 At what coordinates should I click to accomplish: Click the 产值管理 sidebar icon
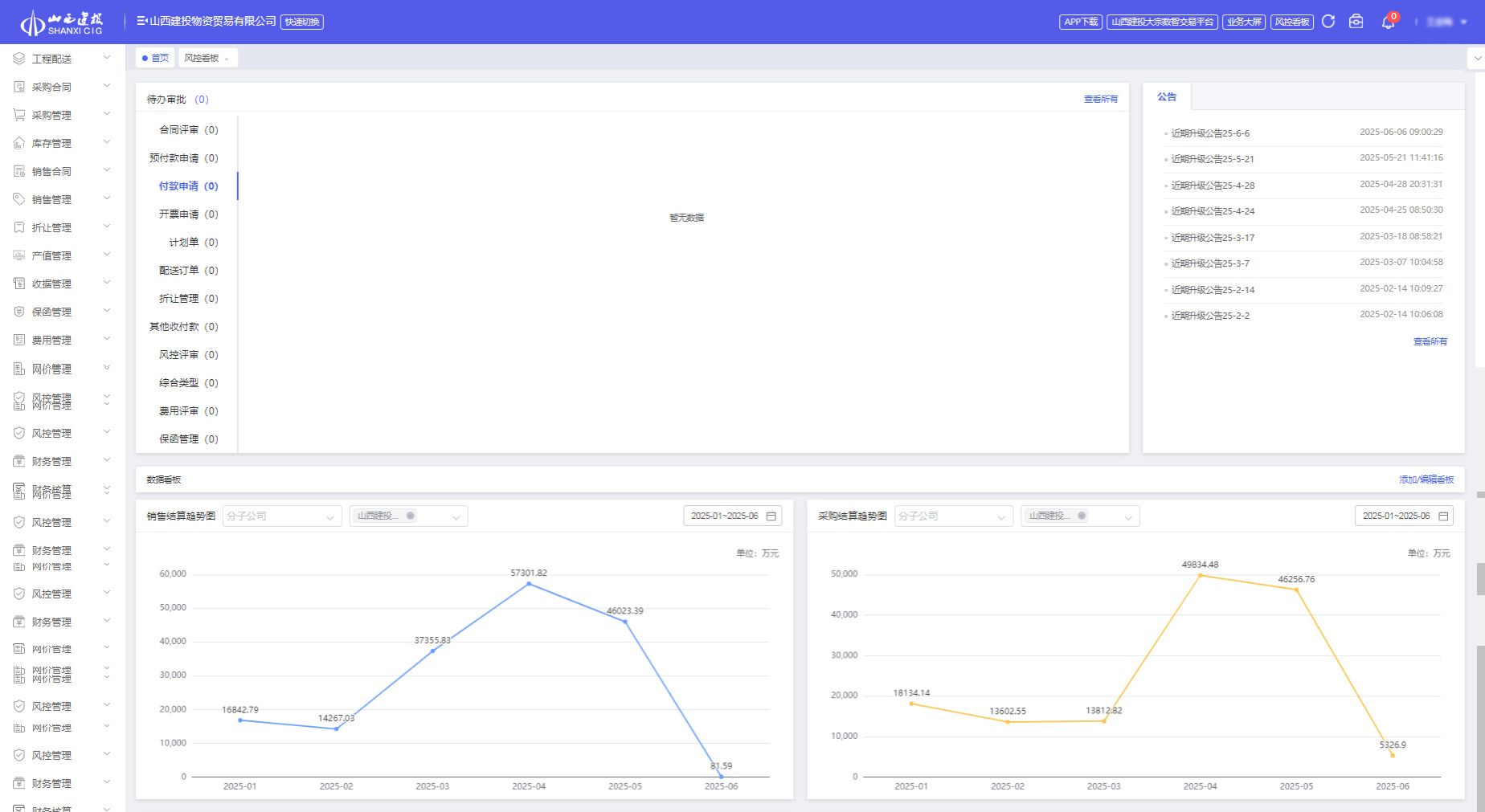19,255
